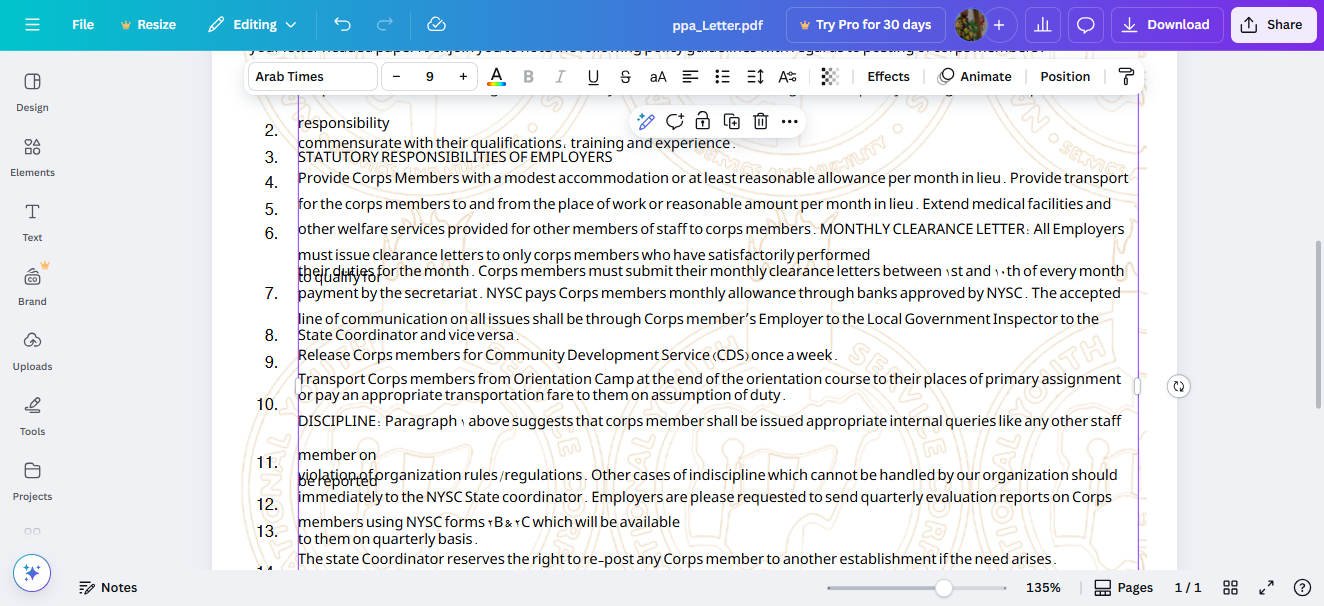The height and width of the screenshot is (606, 1324).
Task: Duplicate the selected text box
Action: click(x=732, y=121)
